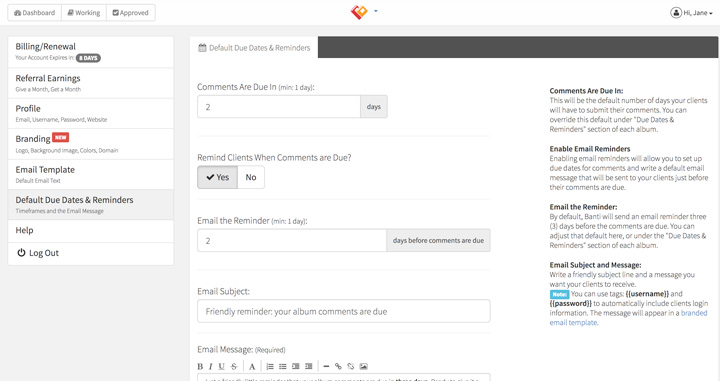Insert image in email message editor
This screenshot has width=720, height=381.
[364, 366]
